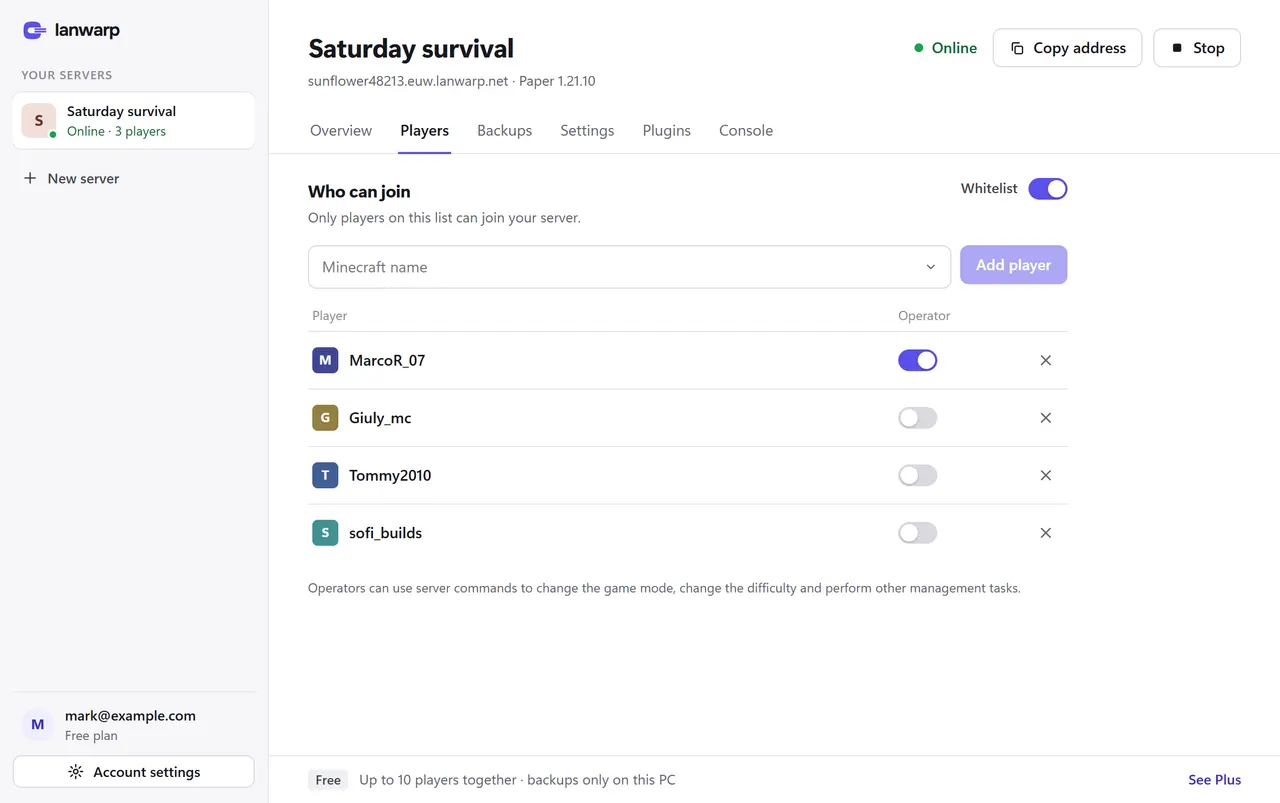Screen dimensions: 1280x803
Task: Remove MarcoR_07 with the X icon
Action: 1045,360
